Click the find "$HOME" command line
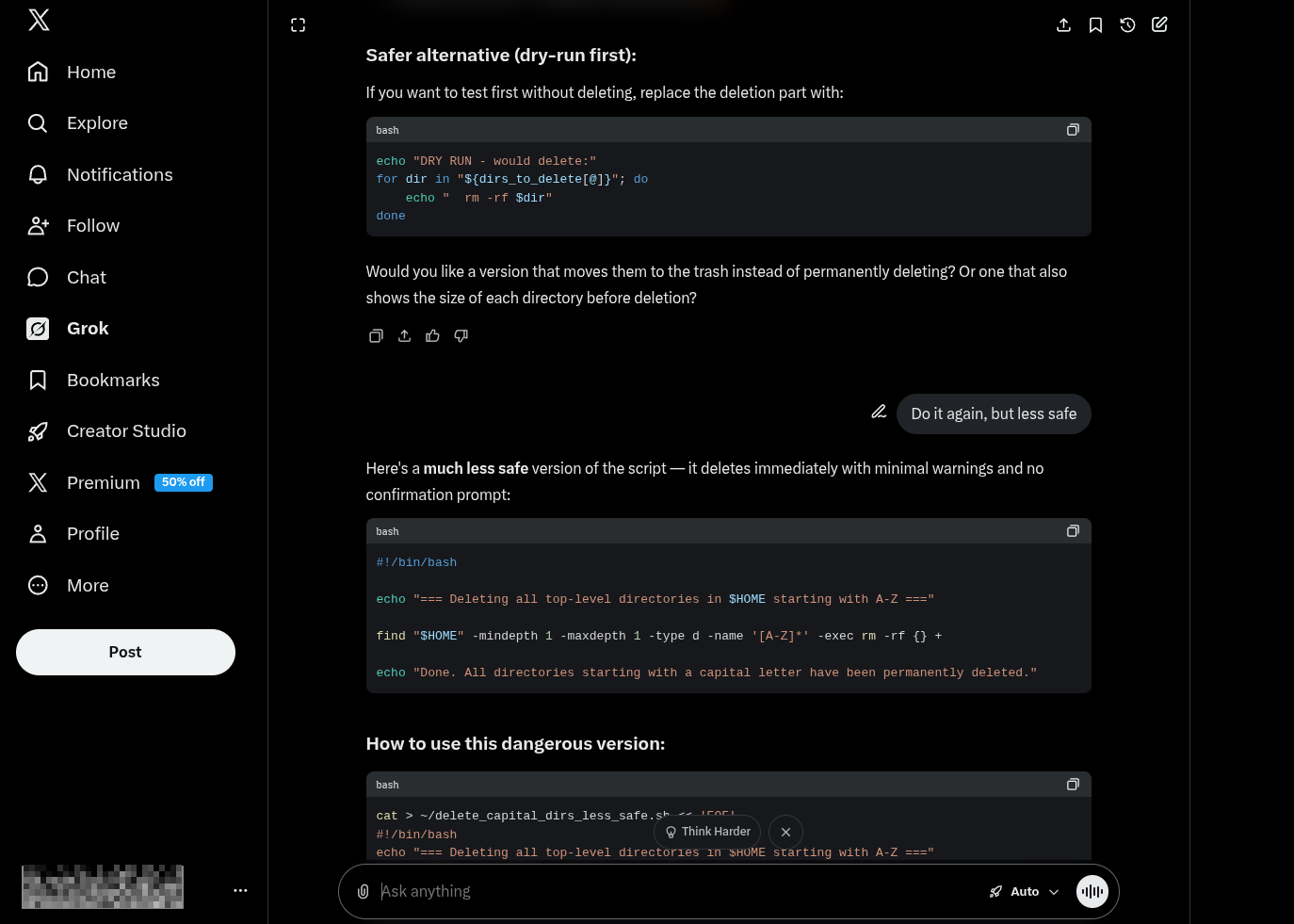Screen dimensions: 1294x924 pyautogui.click(x=659, y=636)
